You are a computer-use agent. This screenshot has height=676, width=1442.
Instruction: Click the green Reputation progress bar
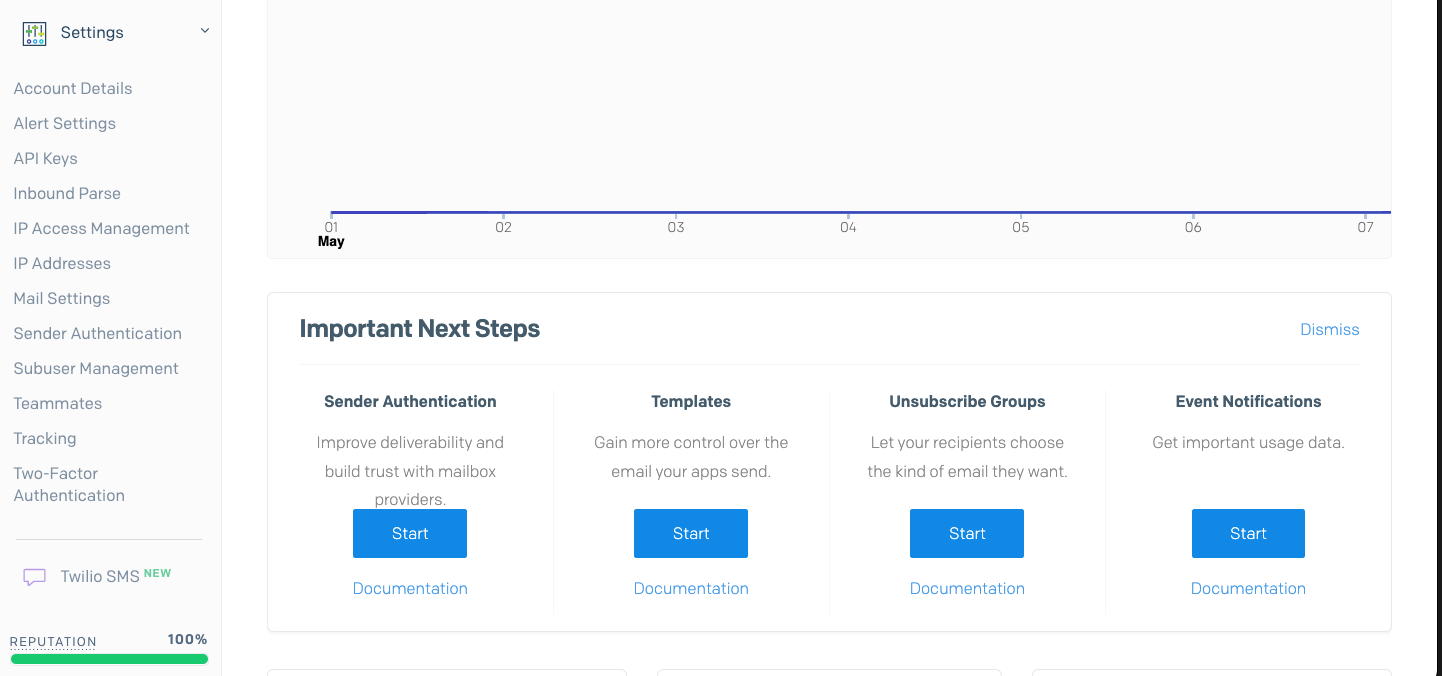109,659
